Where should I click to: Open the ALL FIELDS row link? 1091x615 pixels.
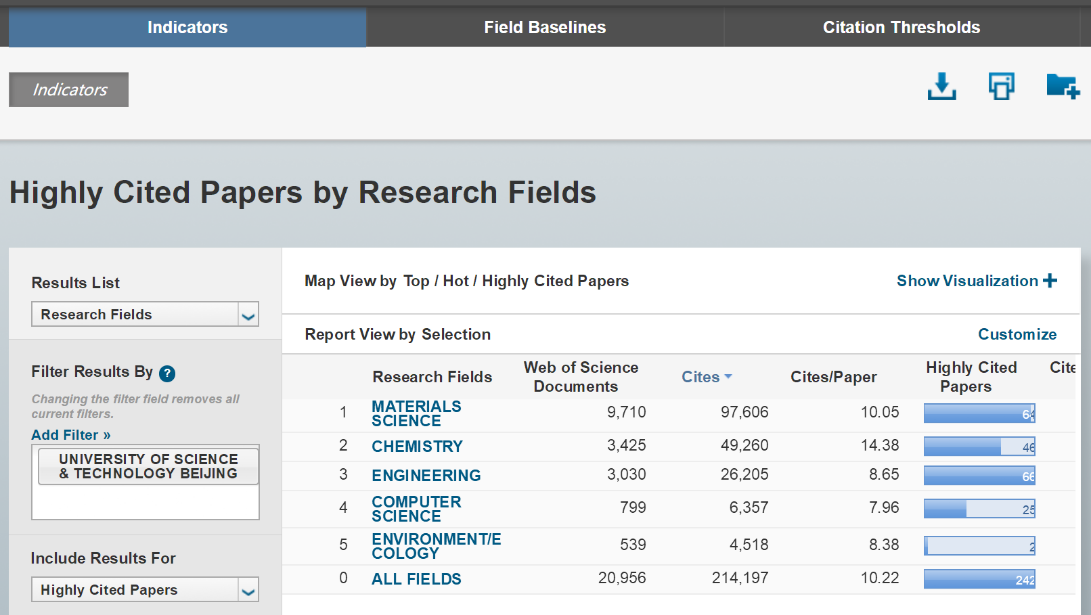point(416,579)
